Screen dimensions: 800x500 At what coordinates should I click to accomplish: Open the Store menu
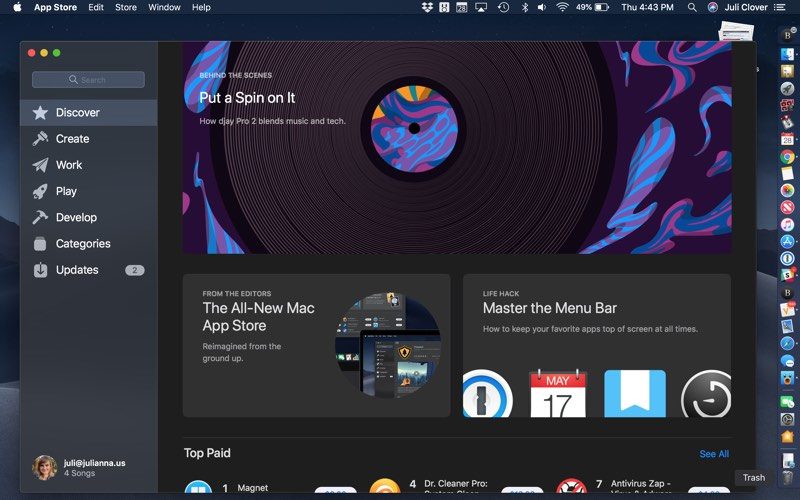tap(126, 7)
